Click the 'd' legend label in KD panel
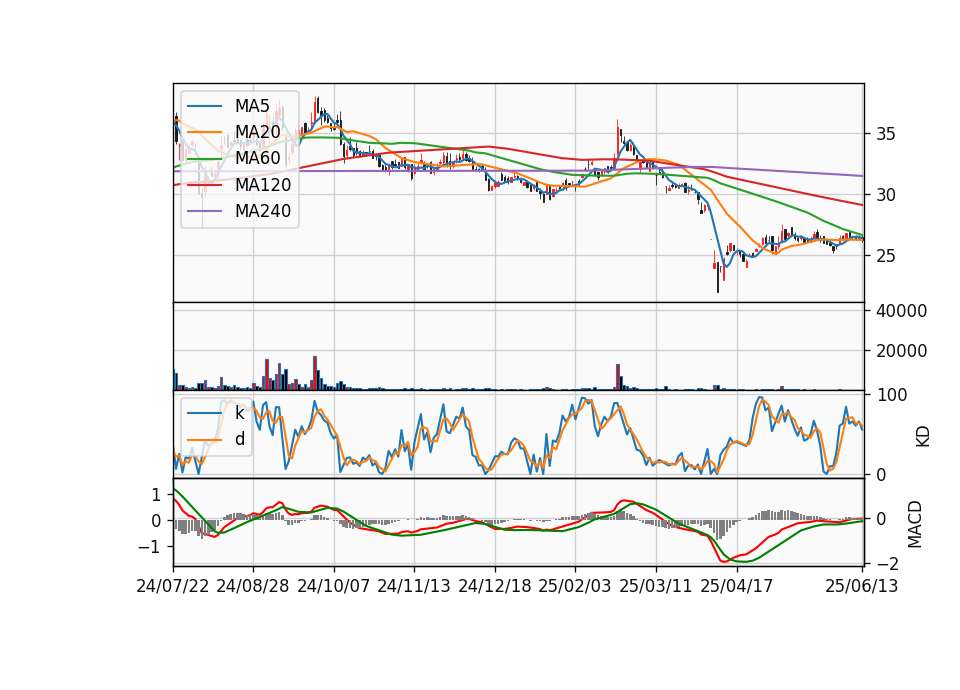Viewport: 960px width, 690px height. 240,439
